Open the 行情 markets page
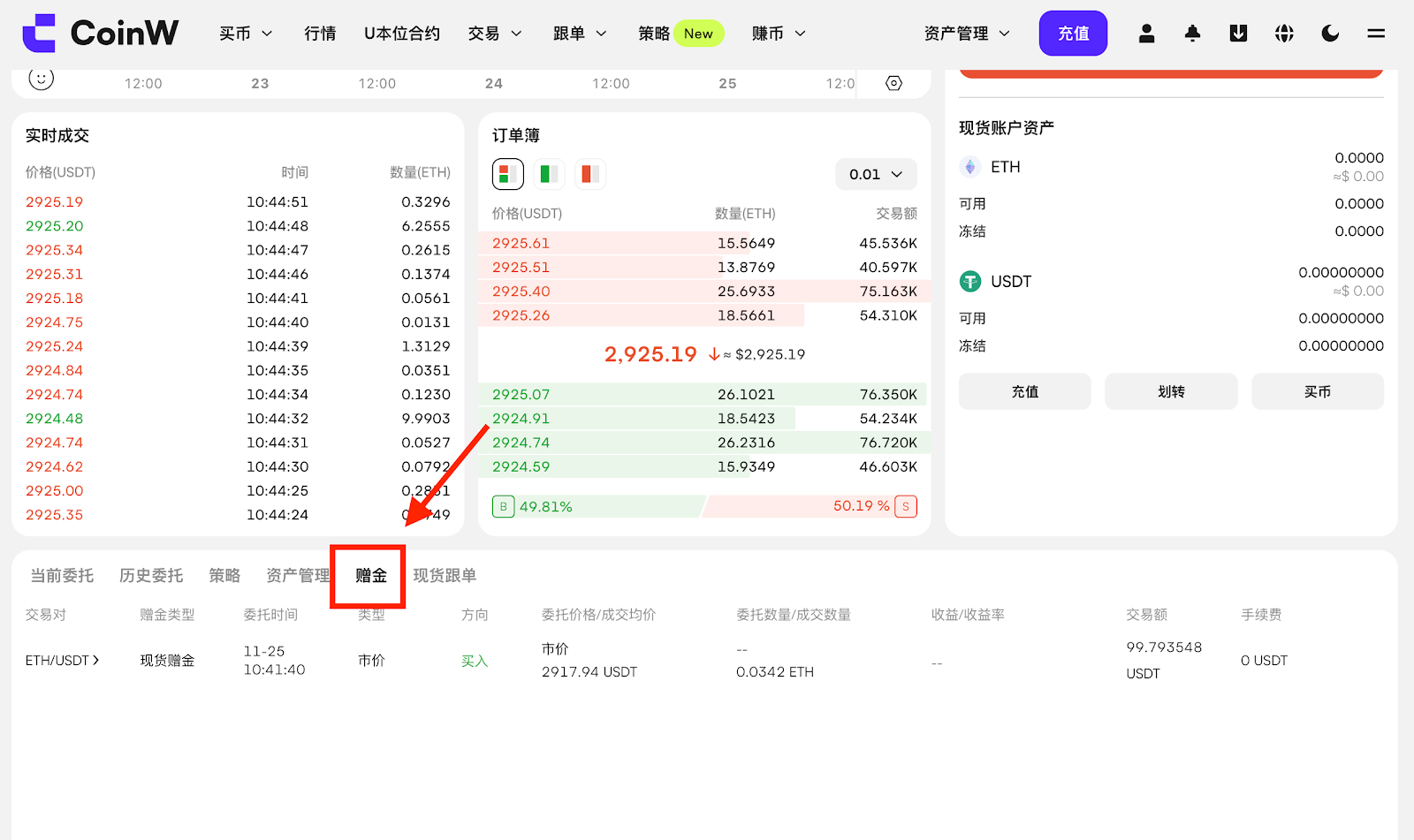1414x840 pixels. click(x=320, y=34)
